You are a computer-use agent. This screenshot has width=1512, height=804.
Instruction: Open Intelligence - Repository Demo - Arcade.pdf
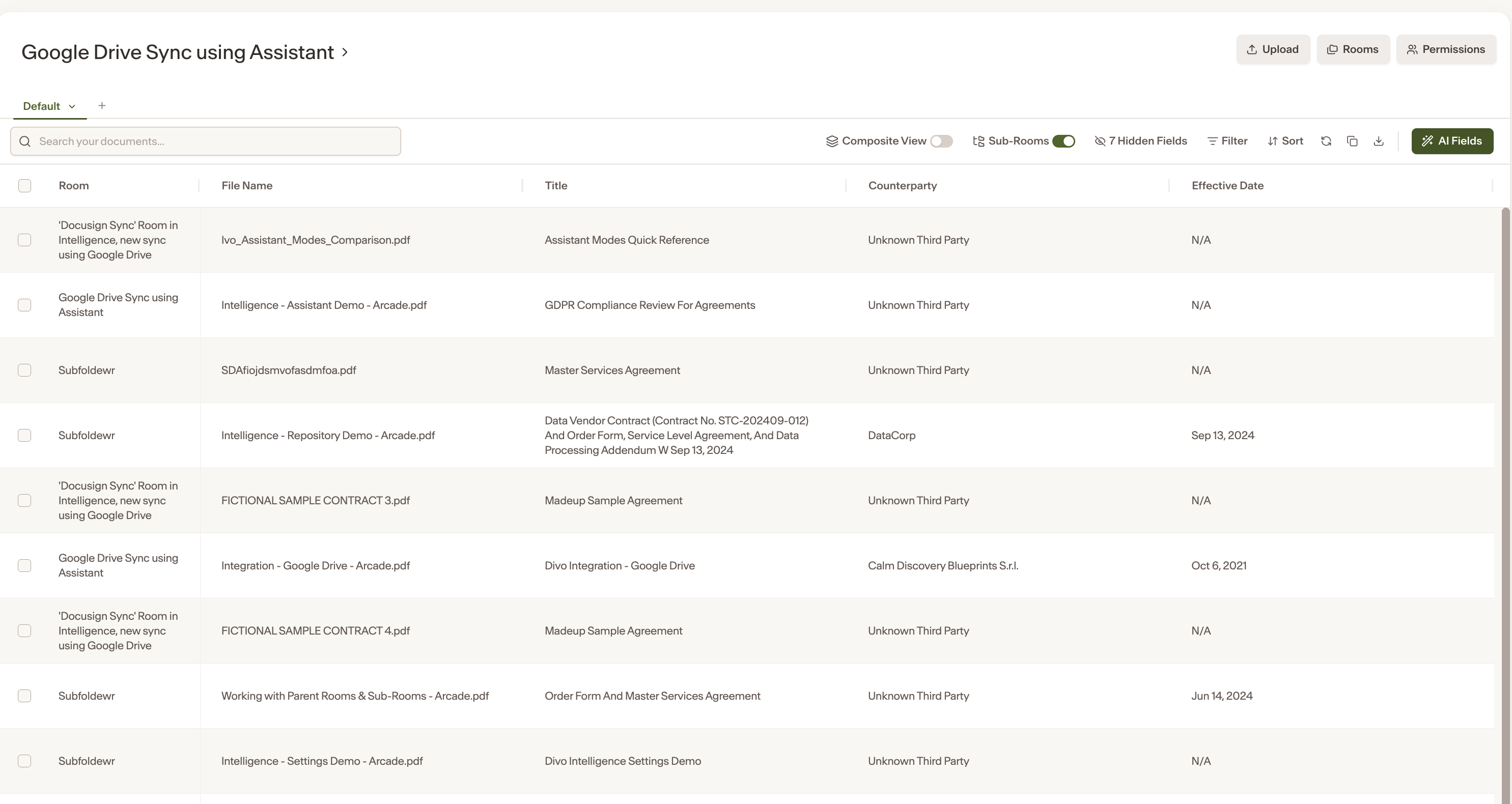coord(328,436)
